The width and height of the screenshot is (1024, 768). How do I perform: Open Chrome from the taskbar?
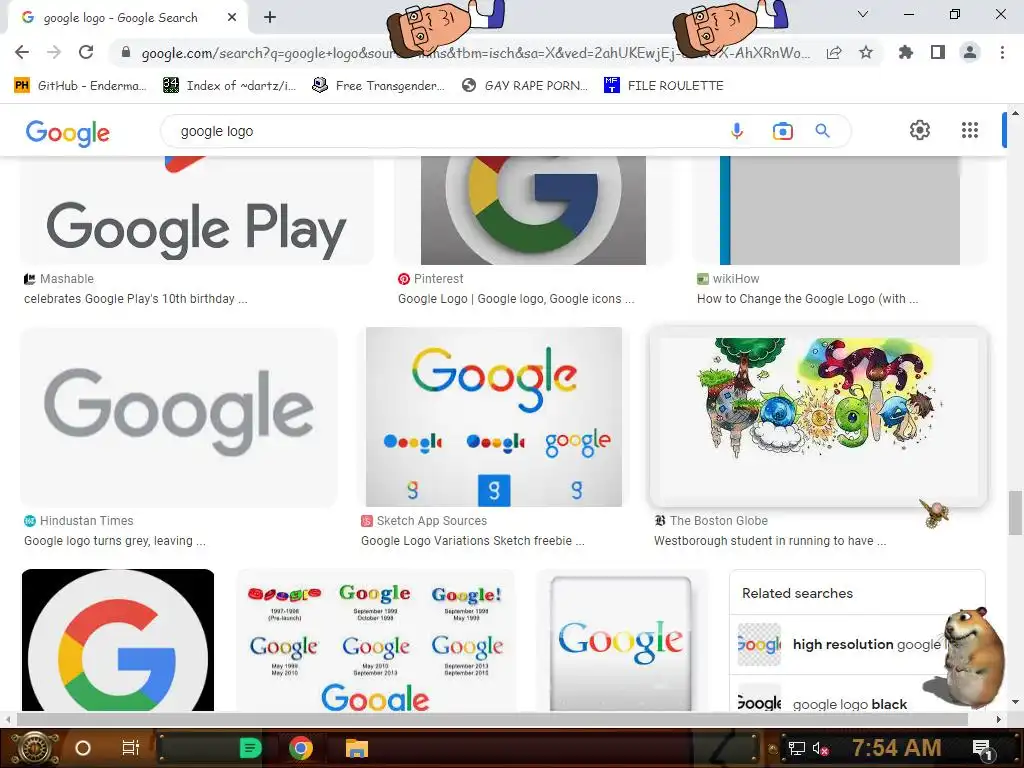[300, 748]
